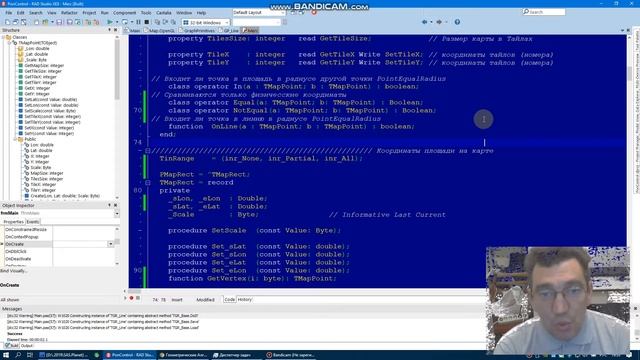Pin the Object Inspector panel

click(109, 205)
